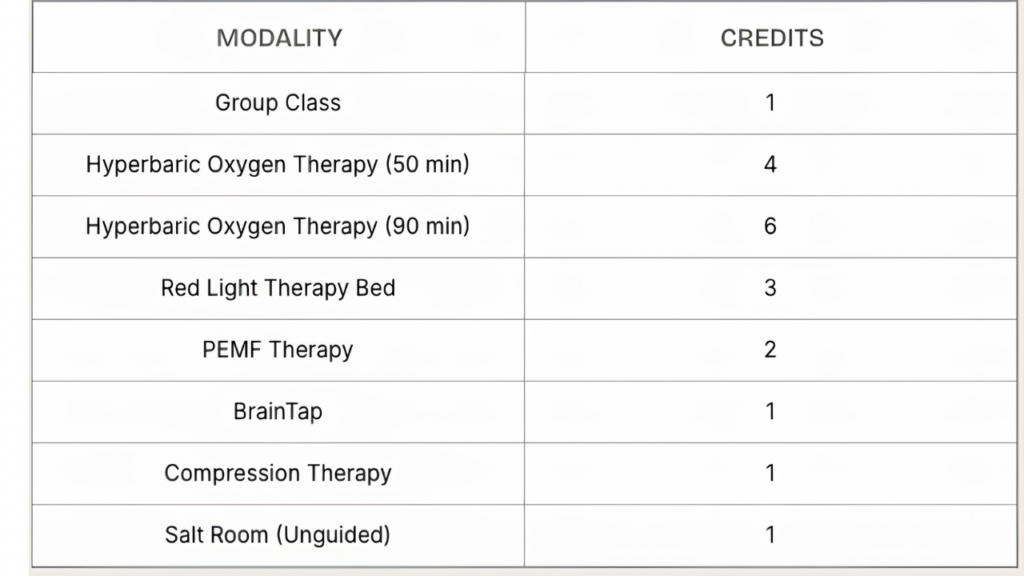
Task: Click the word Therapy in PEMF row
Action: (311, 351)
